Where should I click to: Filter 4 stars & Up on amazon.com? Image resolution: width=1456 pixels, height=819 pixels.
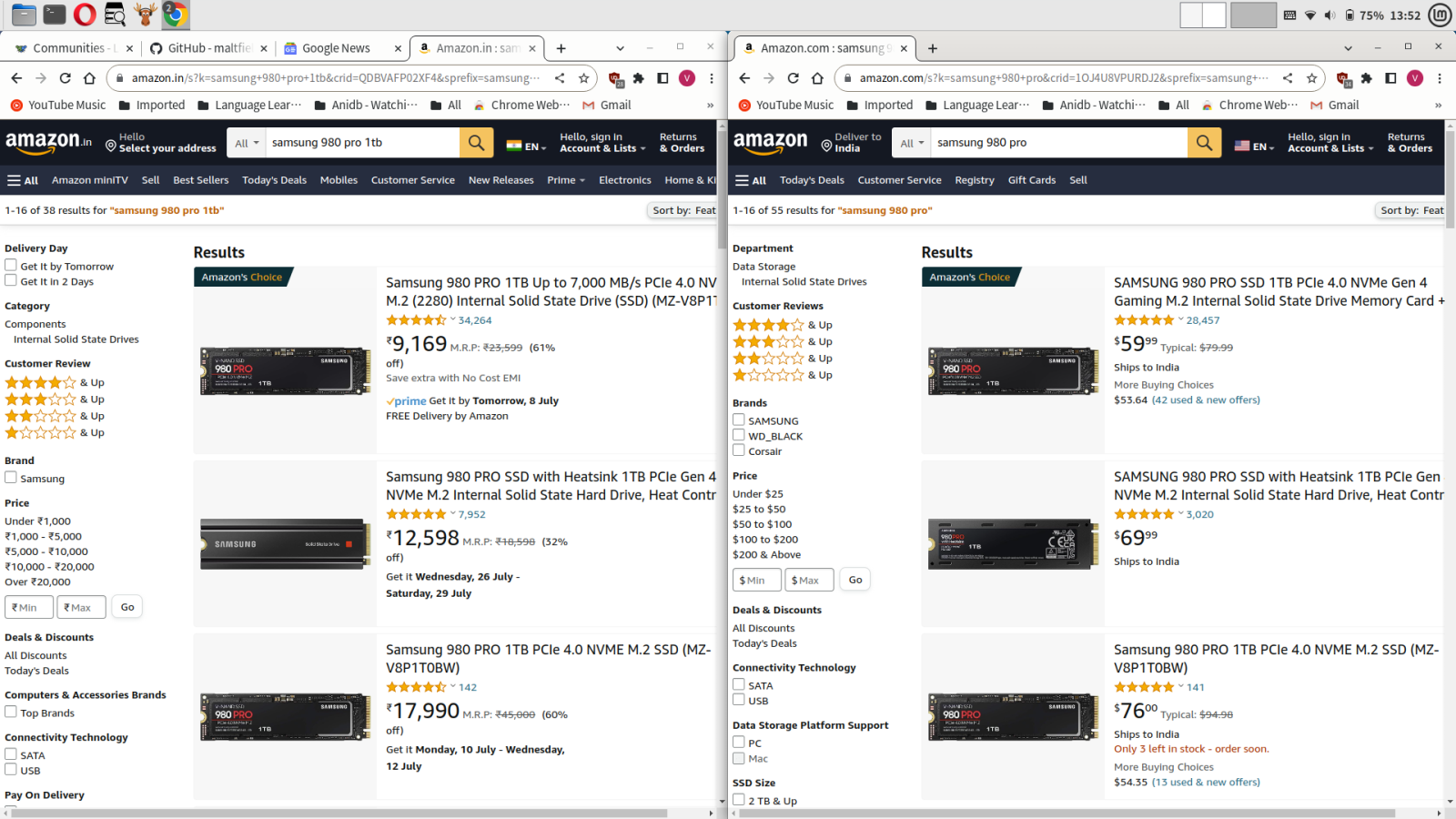783,325
